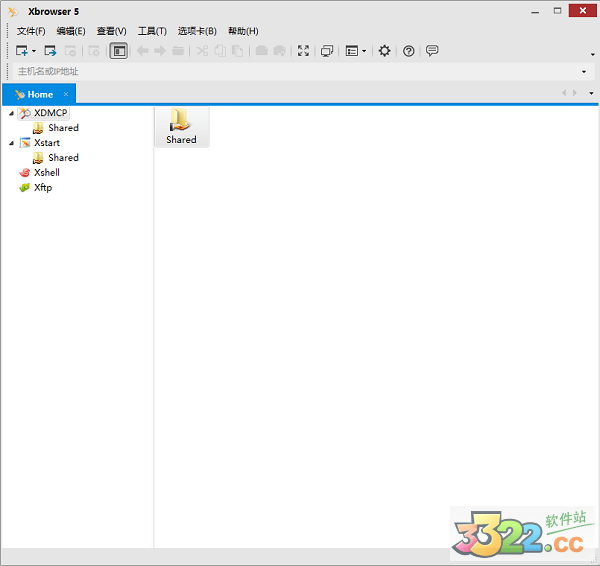Click the Back arrow icon
The image size is (600, 566).
(x=142, y=51)
